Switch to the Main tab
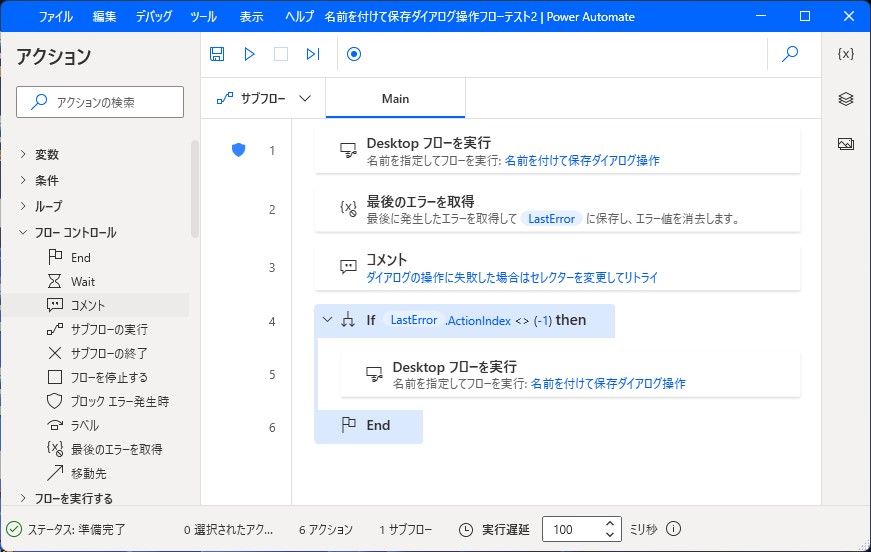This screenshot has width=871, height=552. coord(395,99)
